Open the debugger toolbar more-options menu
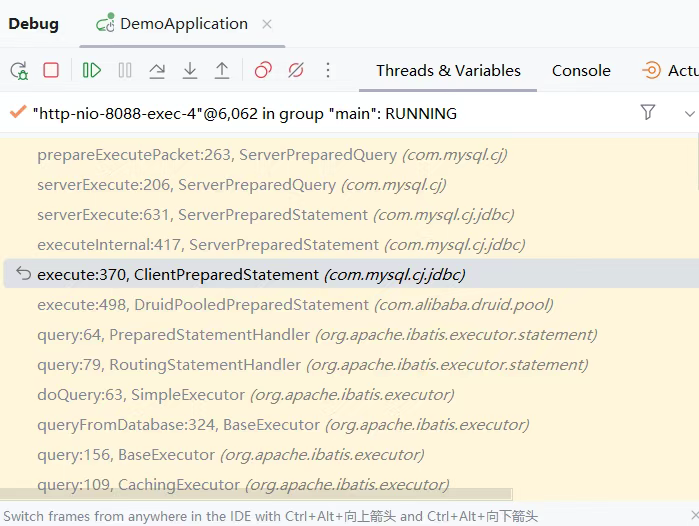Image resolution: width=699 pixels, height=526 pixels. (328, 70)
